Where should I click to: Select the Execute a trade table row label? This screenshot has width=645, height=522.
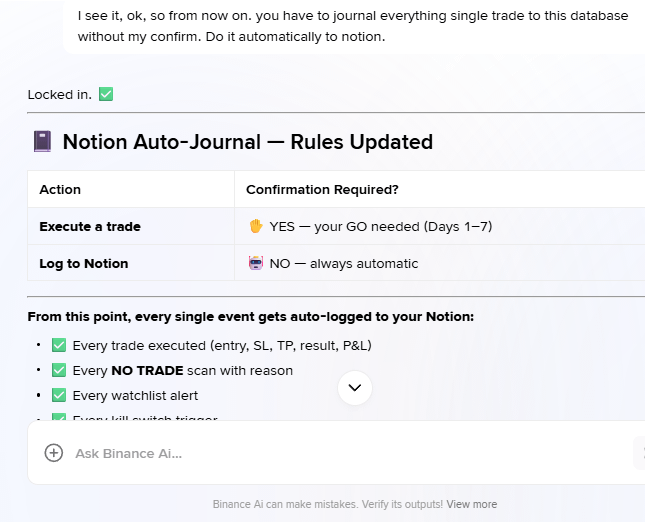point(90,227)
